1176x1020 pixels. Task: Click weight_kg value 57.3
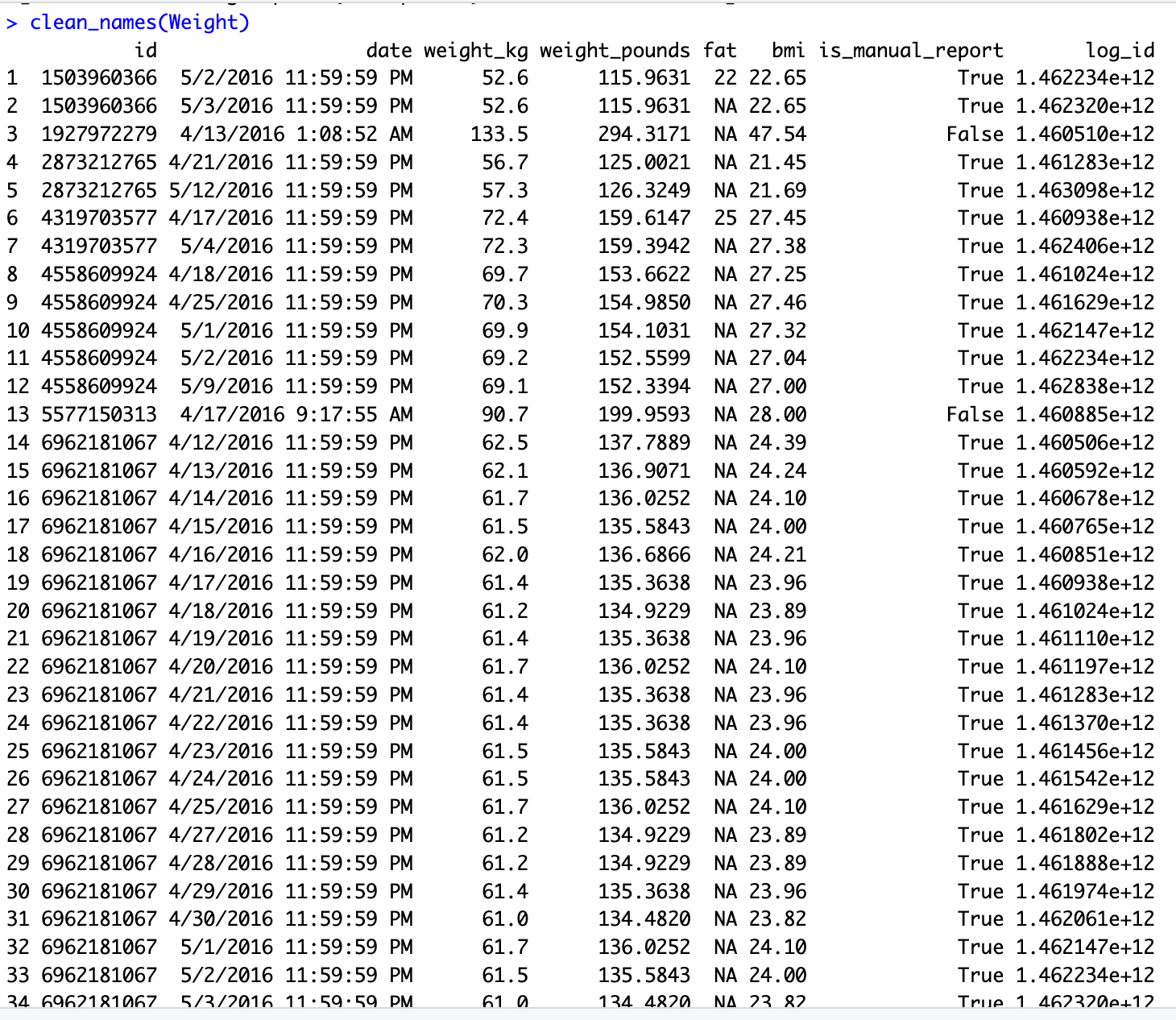click(505, 190)
